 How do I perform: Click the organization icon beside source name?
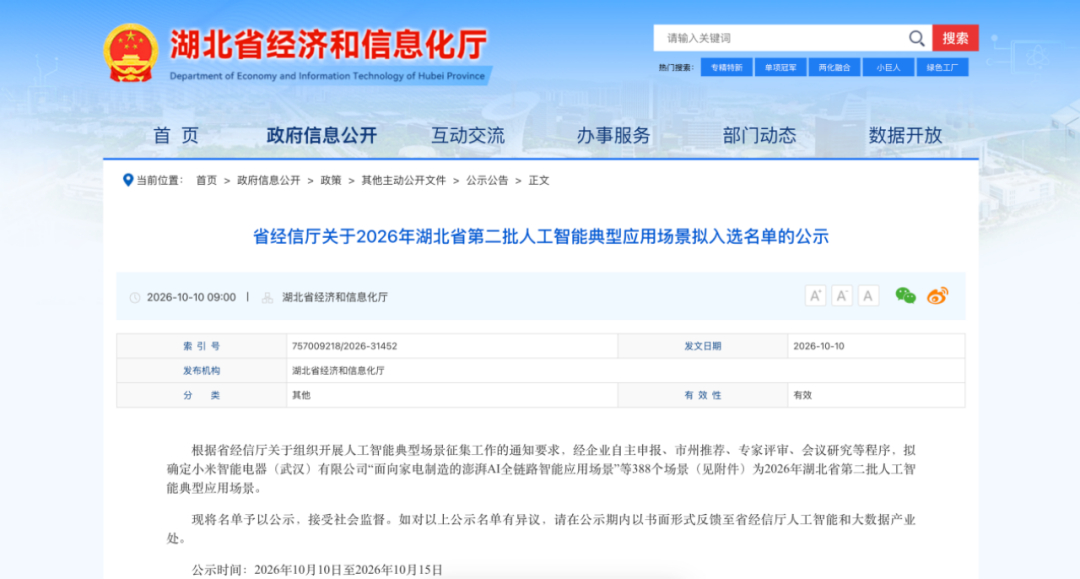tap(267, 297)
